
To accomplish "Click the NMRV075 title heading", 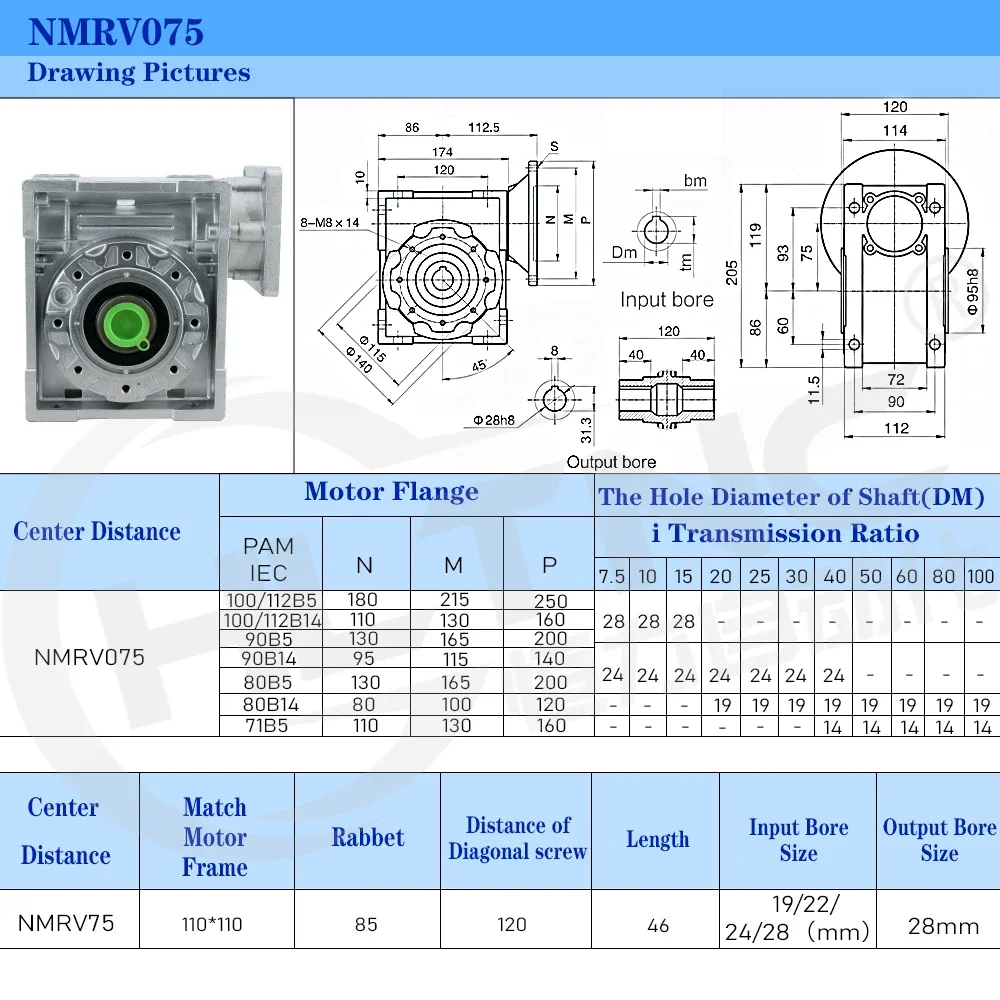I will 116,32.
